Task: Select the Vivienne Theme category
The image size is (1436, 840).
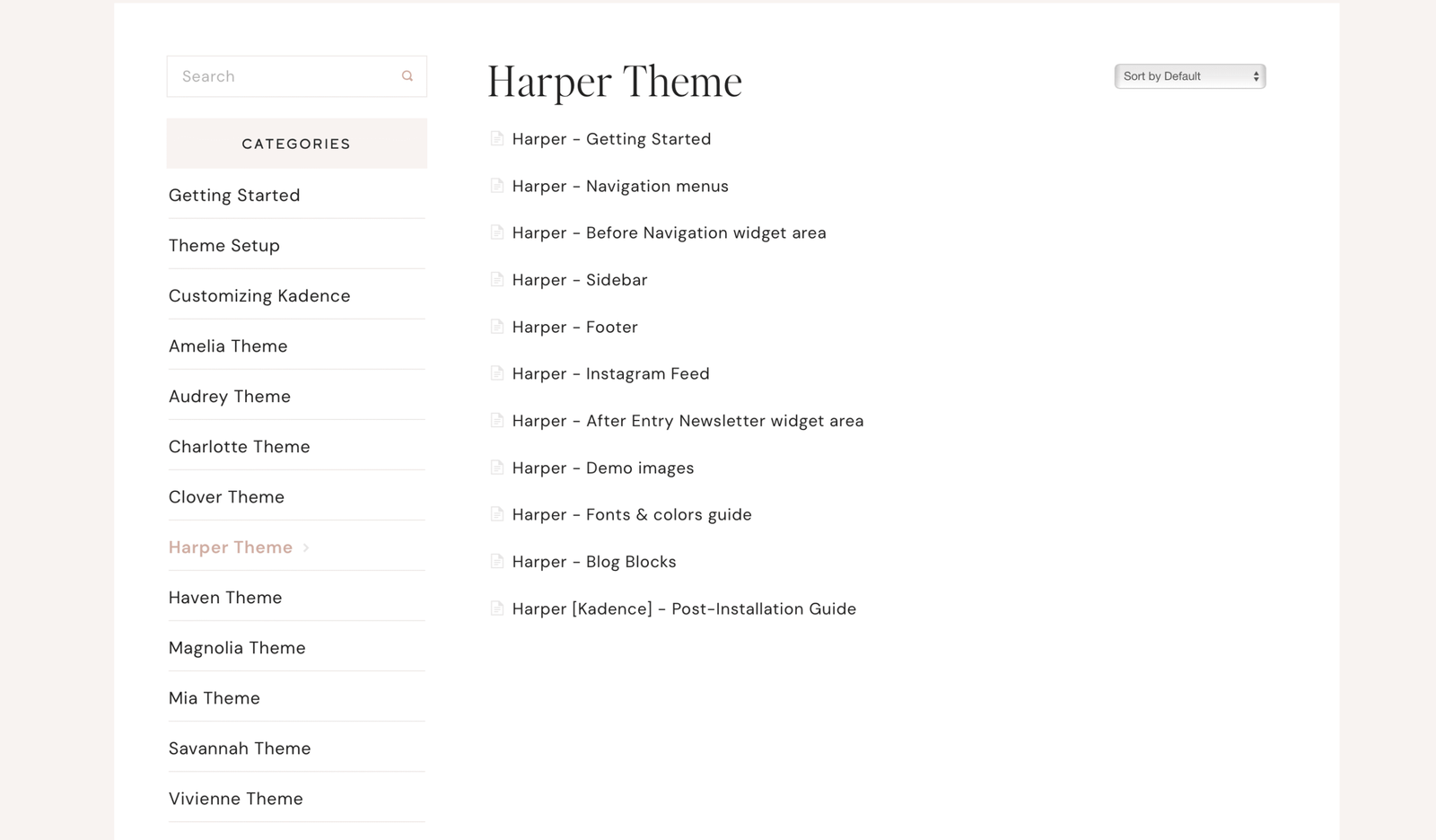Action: point(236,799)
